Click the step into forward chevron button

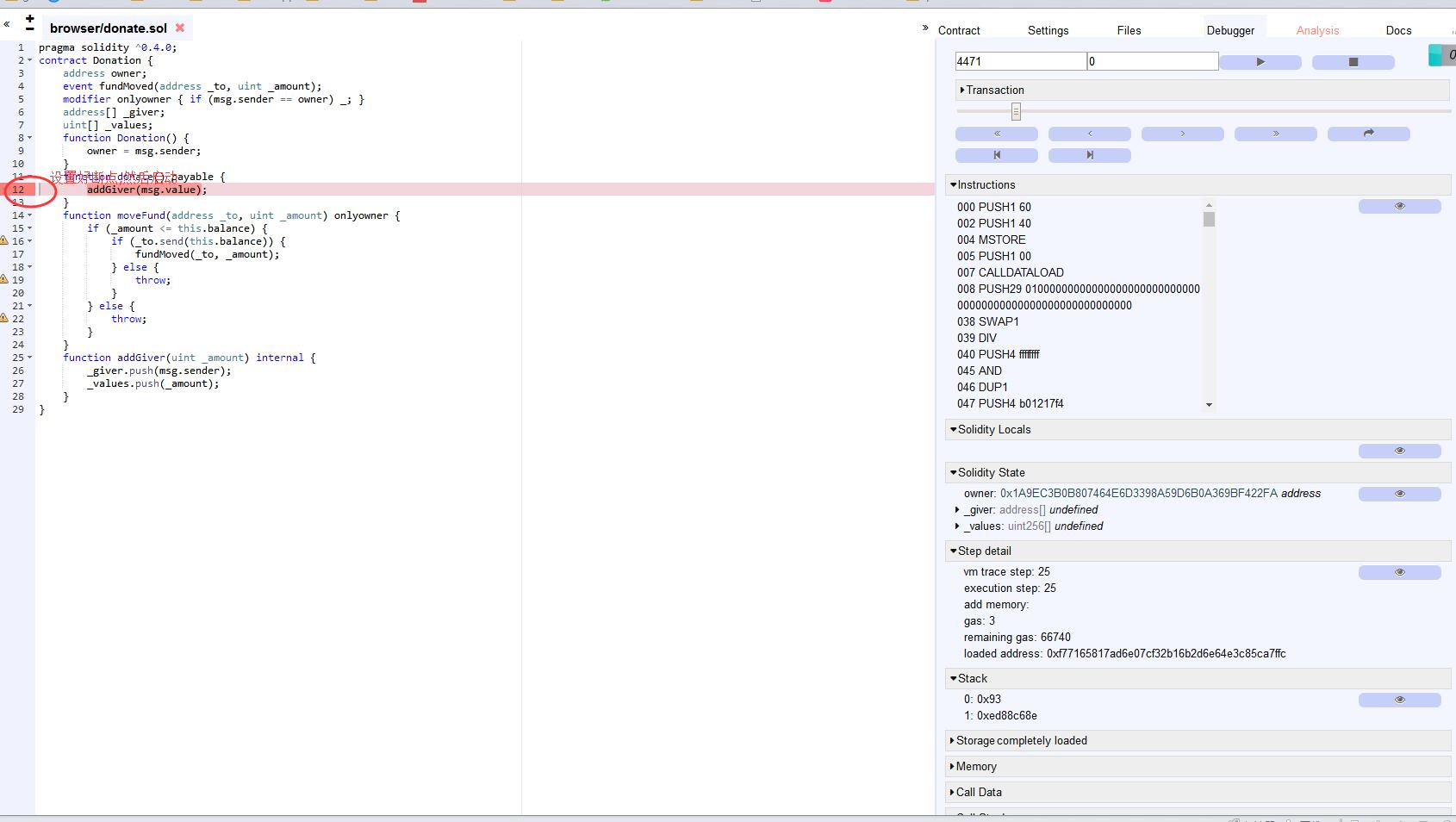click(1183, 134)
